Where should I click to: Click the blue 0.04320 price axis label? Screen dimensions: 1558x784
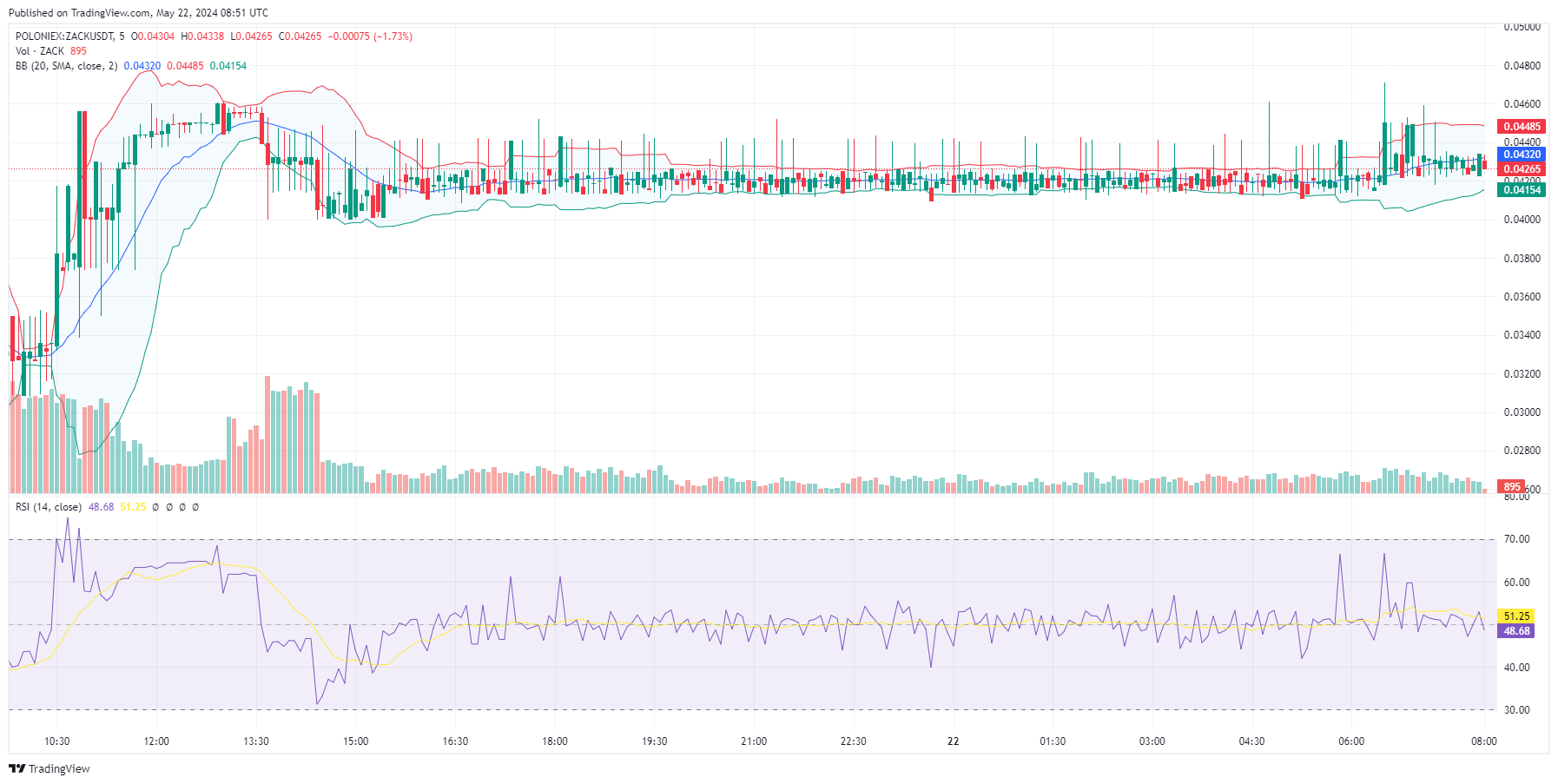click(1522, 155)
